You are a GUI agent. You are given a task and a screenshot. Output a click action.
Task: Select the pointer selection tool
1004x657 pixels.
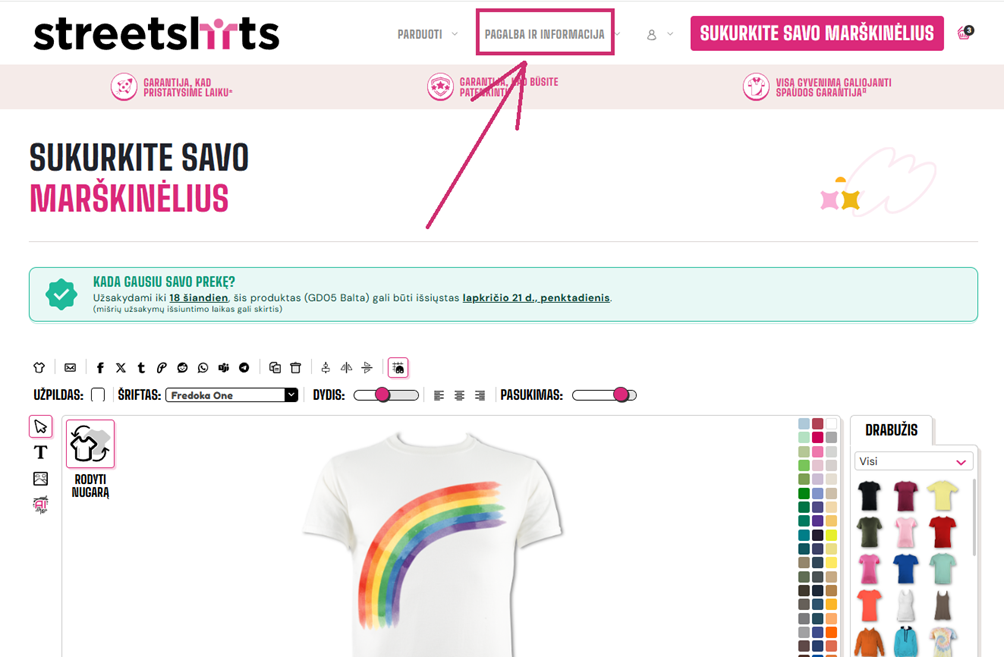pos(40,426)
